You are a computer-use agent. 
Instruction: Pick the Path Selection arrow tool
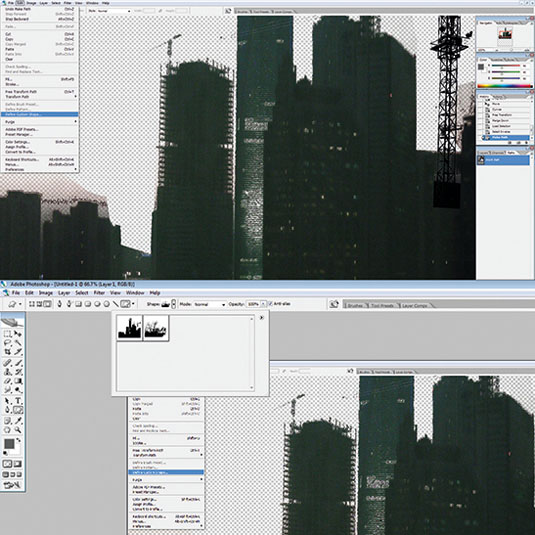pyautogui.click(x=7, y=401)
